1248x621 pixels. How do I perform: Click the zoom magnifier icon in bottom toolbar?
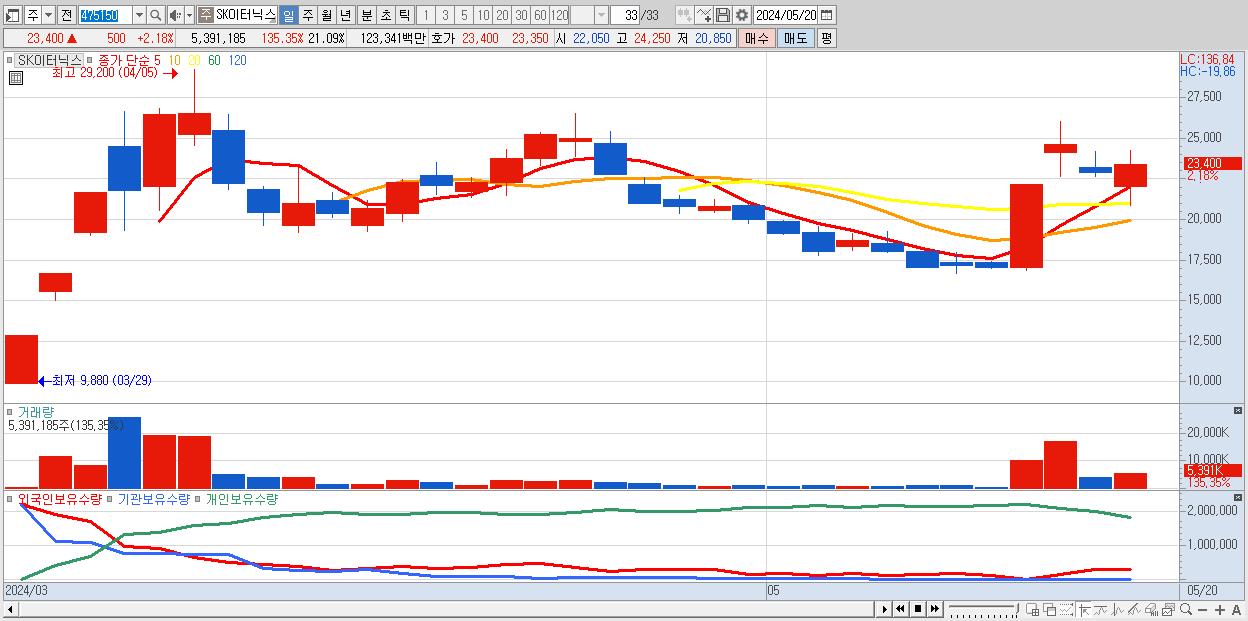1185,609
